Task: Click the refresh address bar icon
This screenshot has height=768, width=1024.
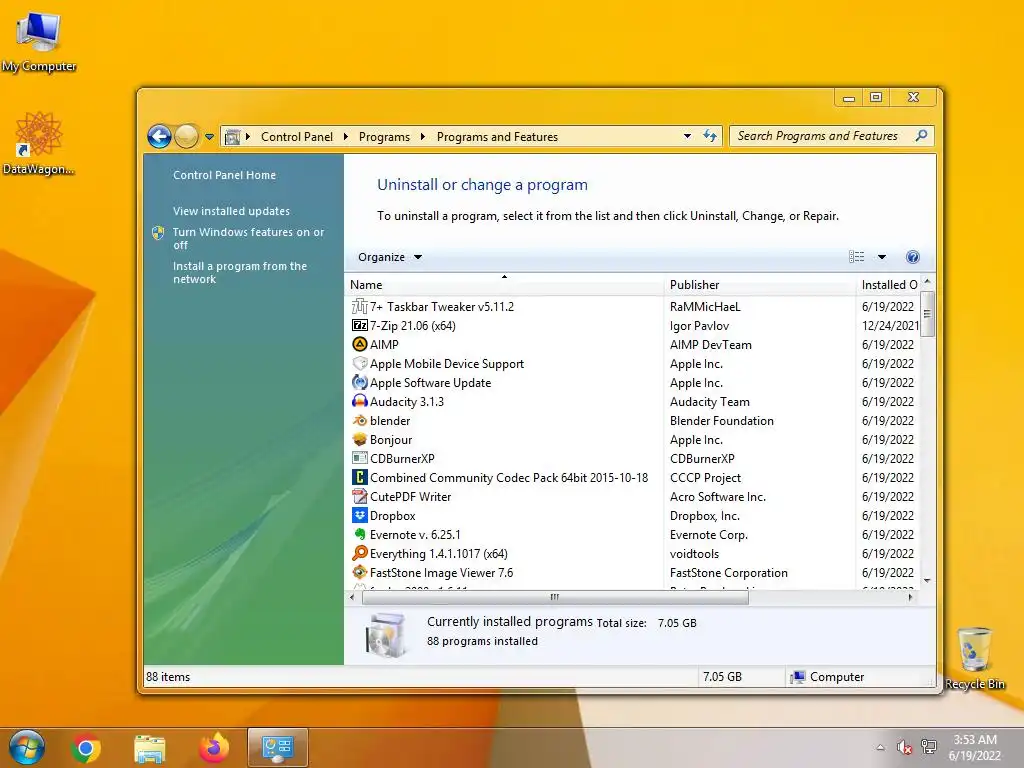Action: click(x=709, y=136)
